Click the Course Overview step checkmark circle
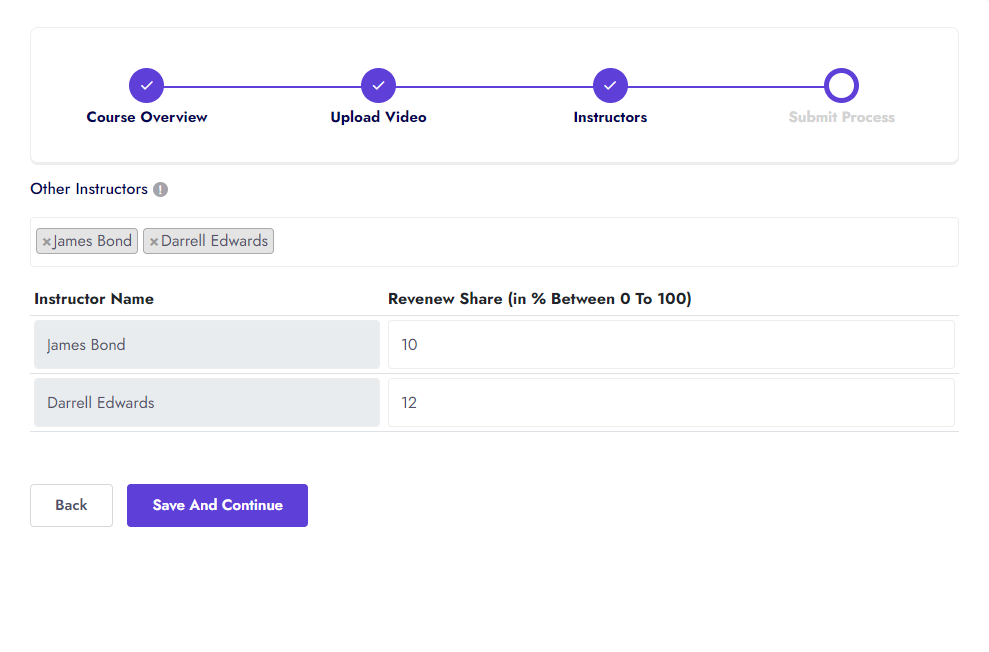This screenshot has width=989, height=652. tap(146, 86)
